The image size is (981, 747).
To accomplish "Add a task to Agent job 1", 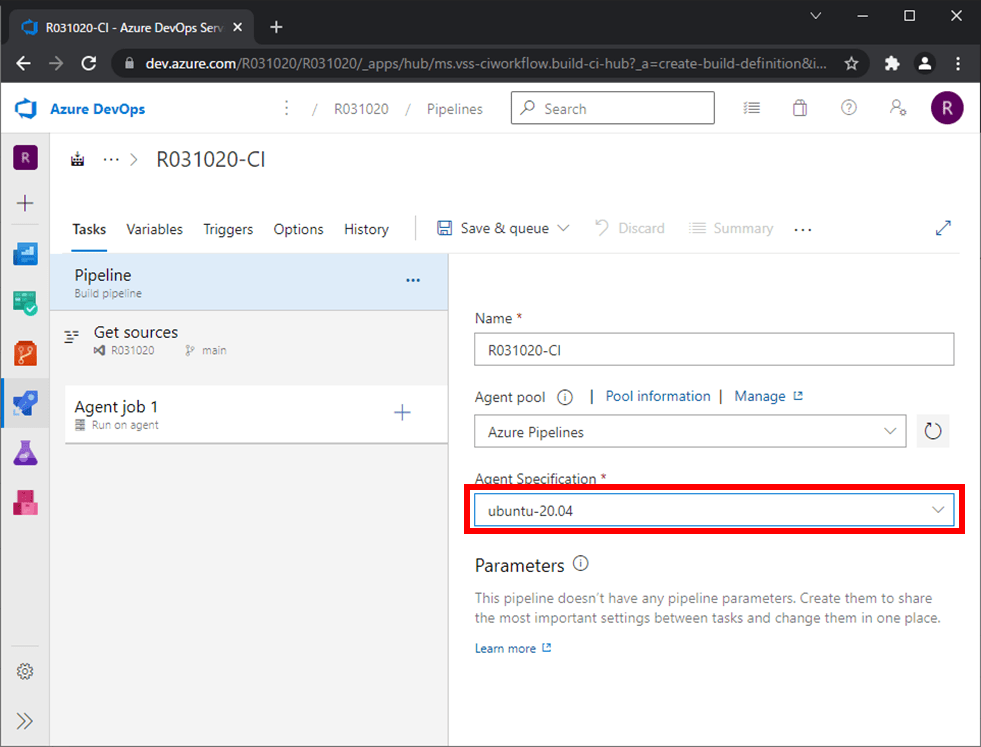I will [402, 412].
